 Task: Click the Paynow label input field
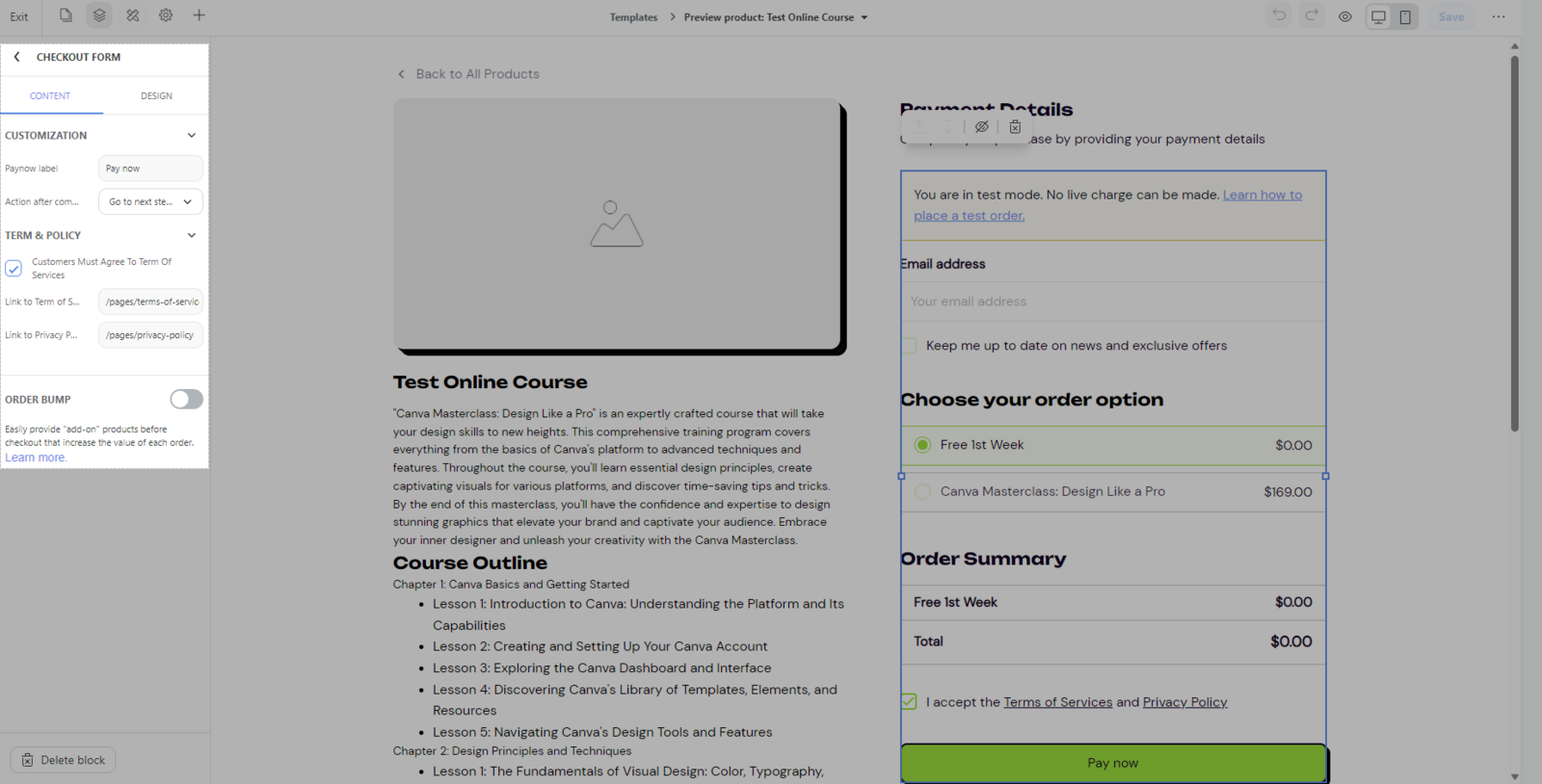click(150, 169)
